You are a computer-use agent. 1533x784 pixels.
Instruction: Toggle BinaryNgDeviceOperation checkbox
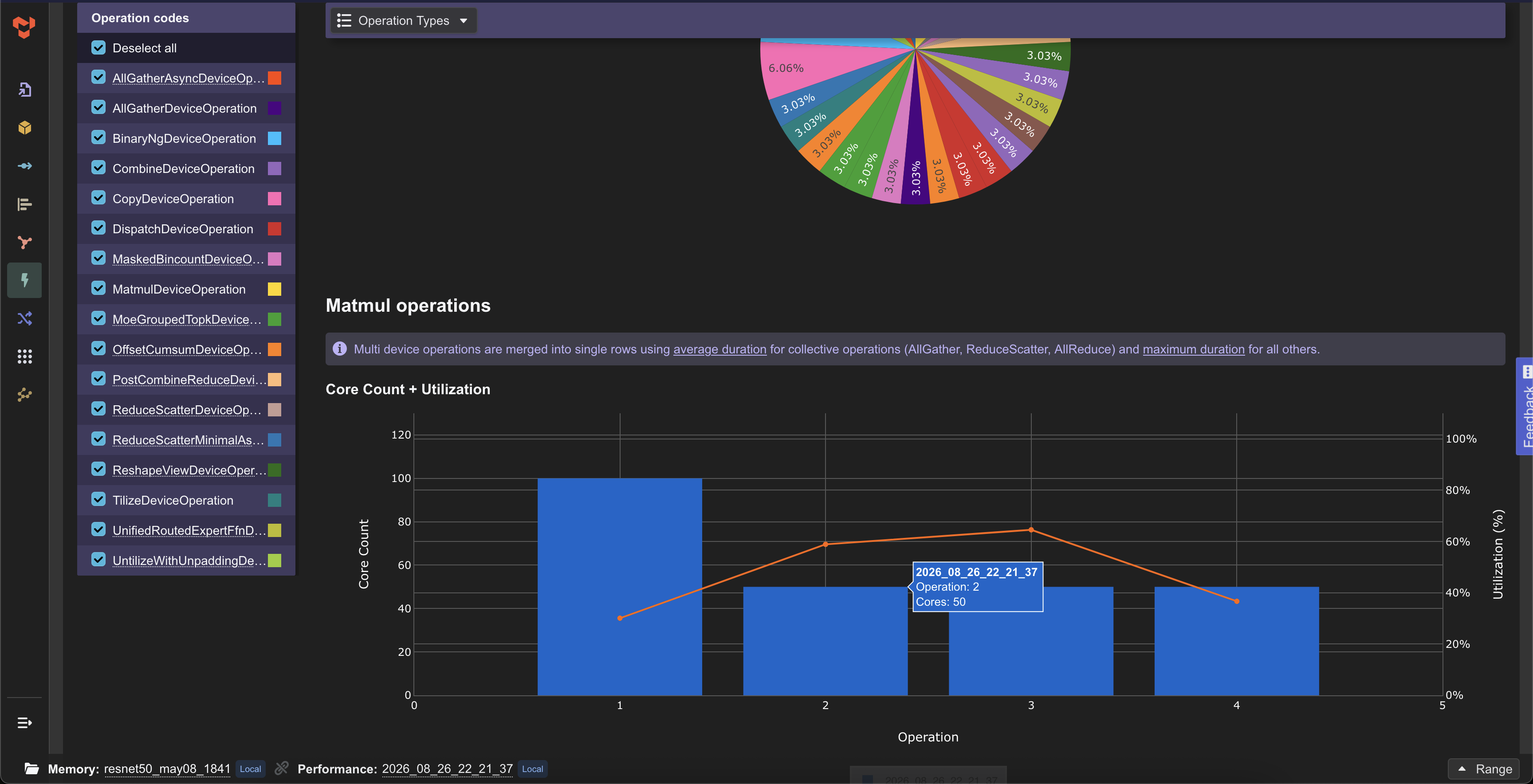click(98, 138)
